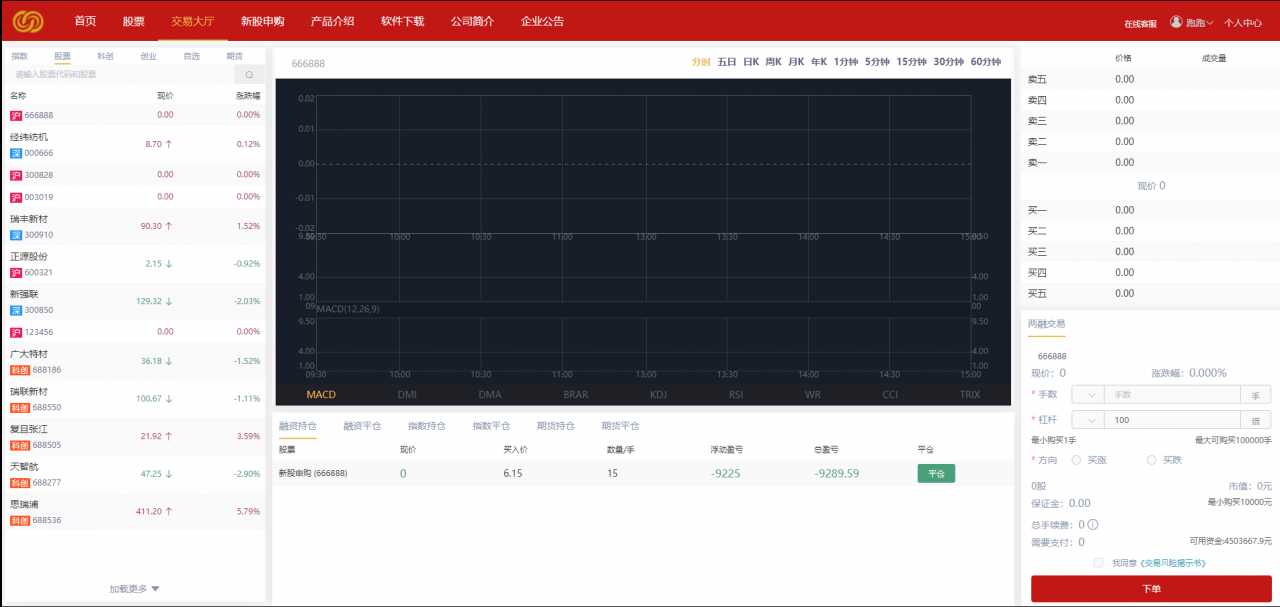Click the site logo in the top-left corner
This screenshot has height=607, width=1280.
tap(28, 20)
